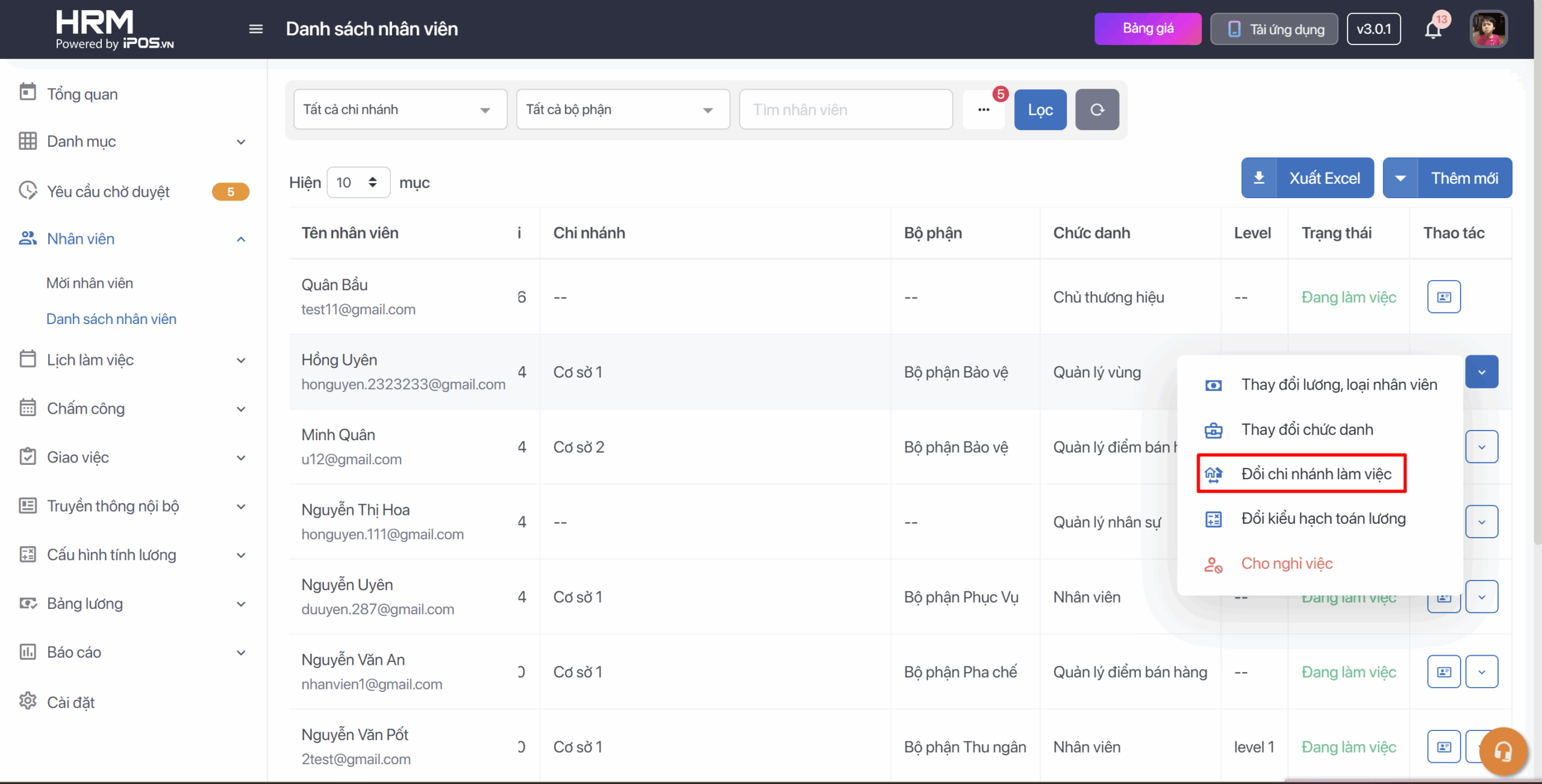1542x784 pixels.
Task: Click the Lọc filter button
Action: coord(1040,110)
